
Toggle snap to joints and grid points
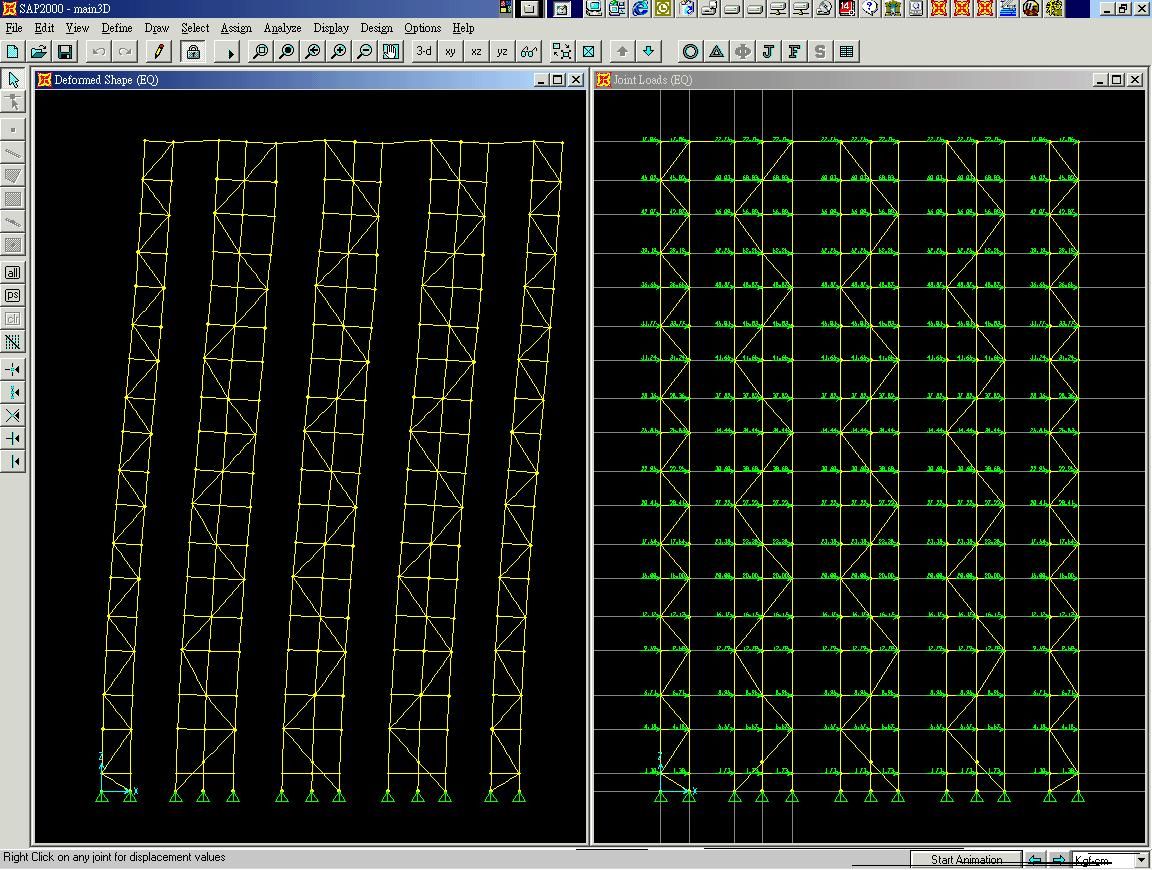13,370
